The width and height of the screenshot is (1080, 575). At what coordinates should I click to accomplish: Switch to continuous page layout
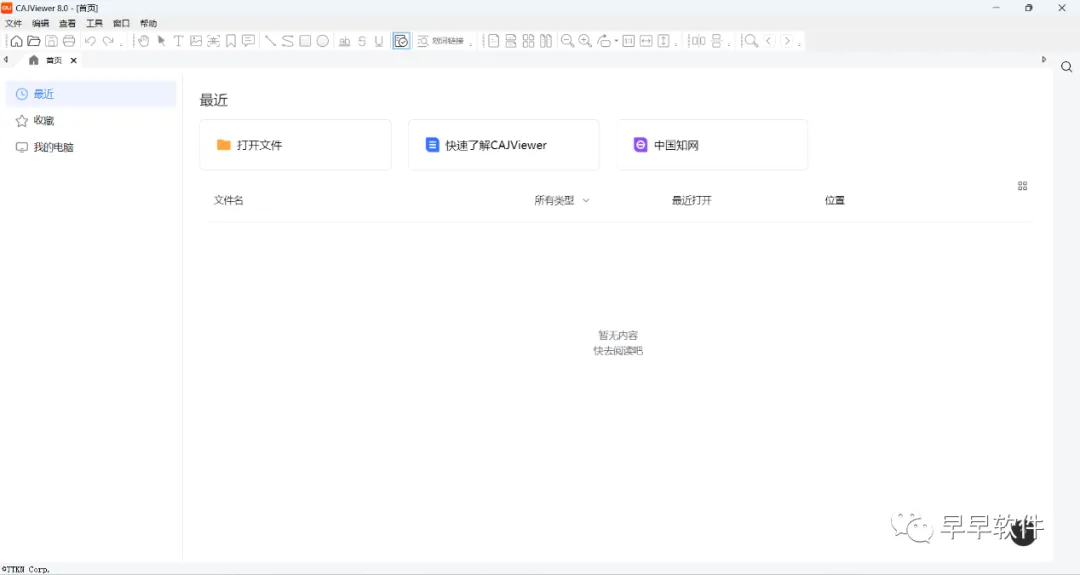[x=510, y=41]
